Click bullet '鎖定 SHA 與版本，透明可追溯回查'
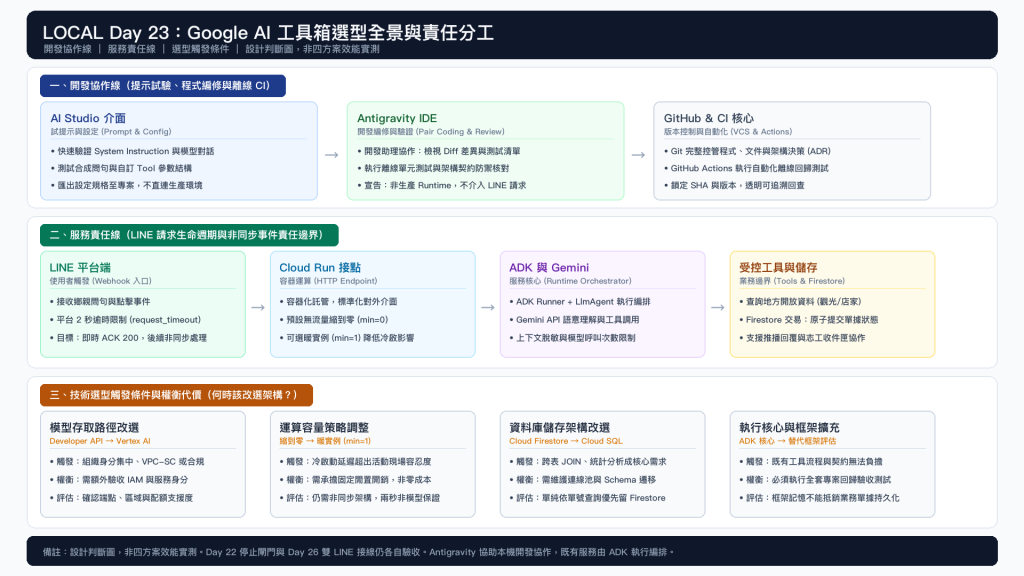 point(735,185)
